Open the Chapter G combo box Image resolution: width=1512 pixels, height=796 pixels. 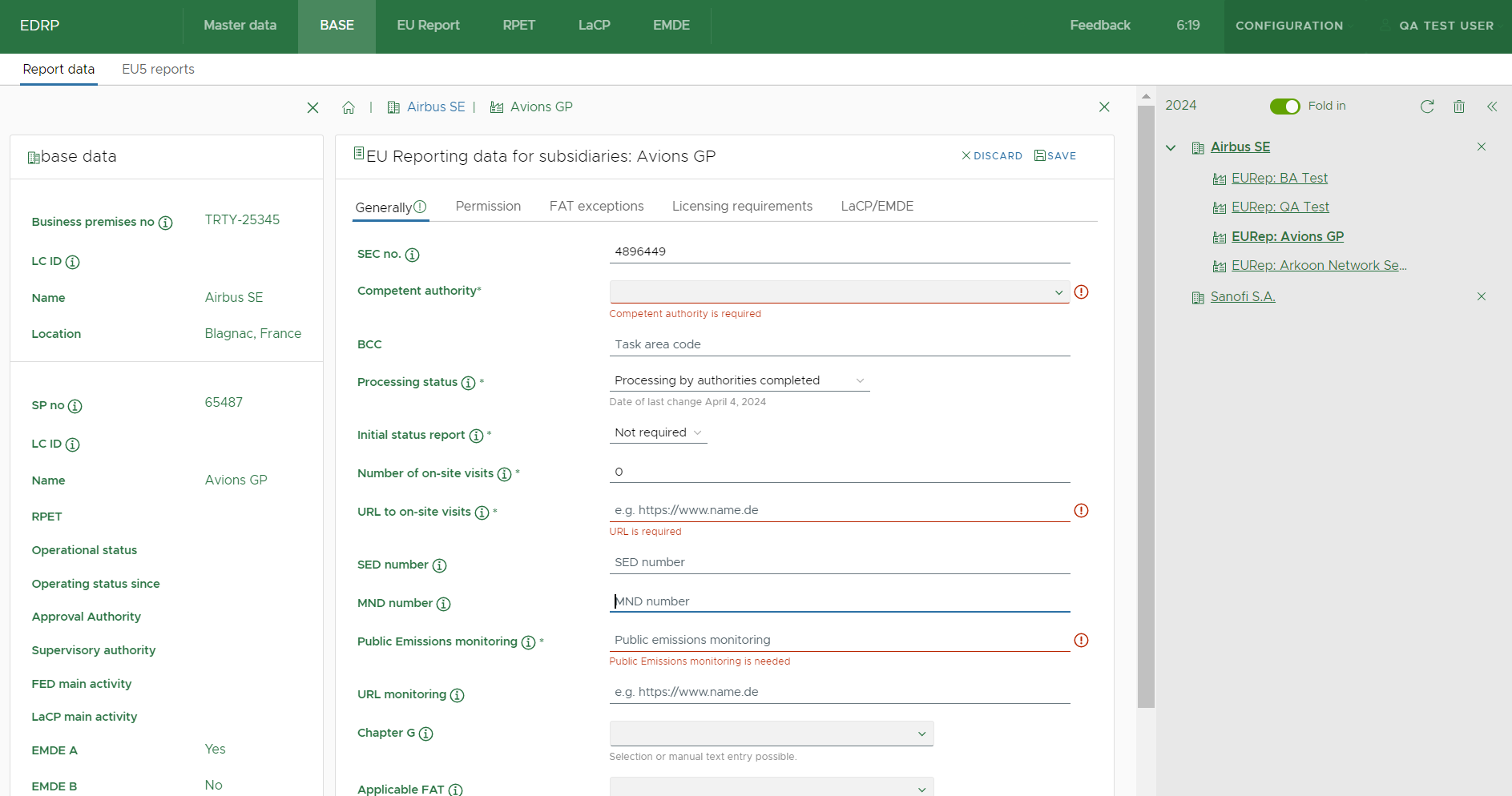click(x=771, y=734)
